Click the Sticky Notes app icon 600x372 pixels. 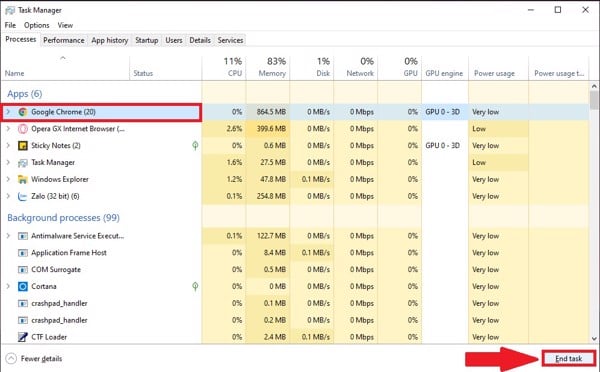tap(23, 146)
